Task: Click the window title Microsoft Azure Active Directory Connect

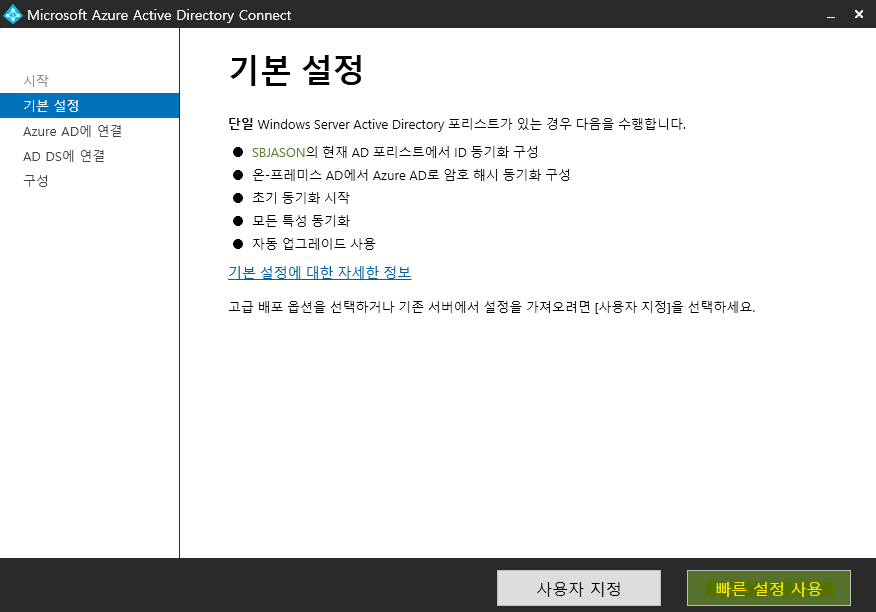Action: tap(159, 15)
